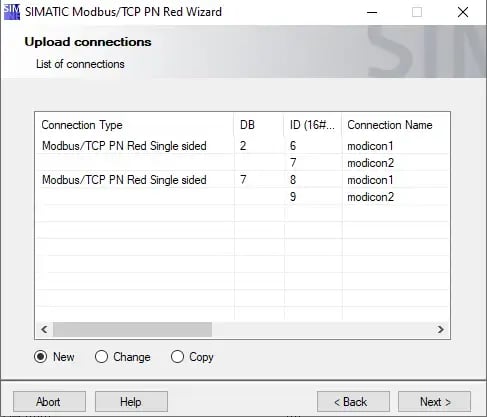This screenshot has width=487, height=417.
Task: Click the horizontal scrollbar thumb
Action: pos(132,329)
